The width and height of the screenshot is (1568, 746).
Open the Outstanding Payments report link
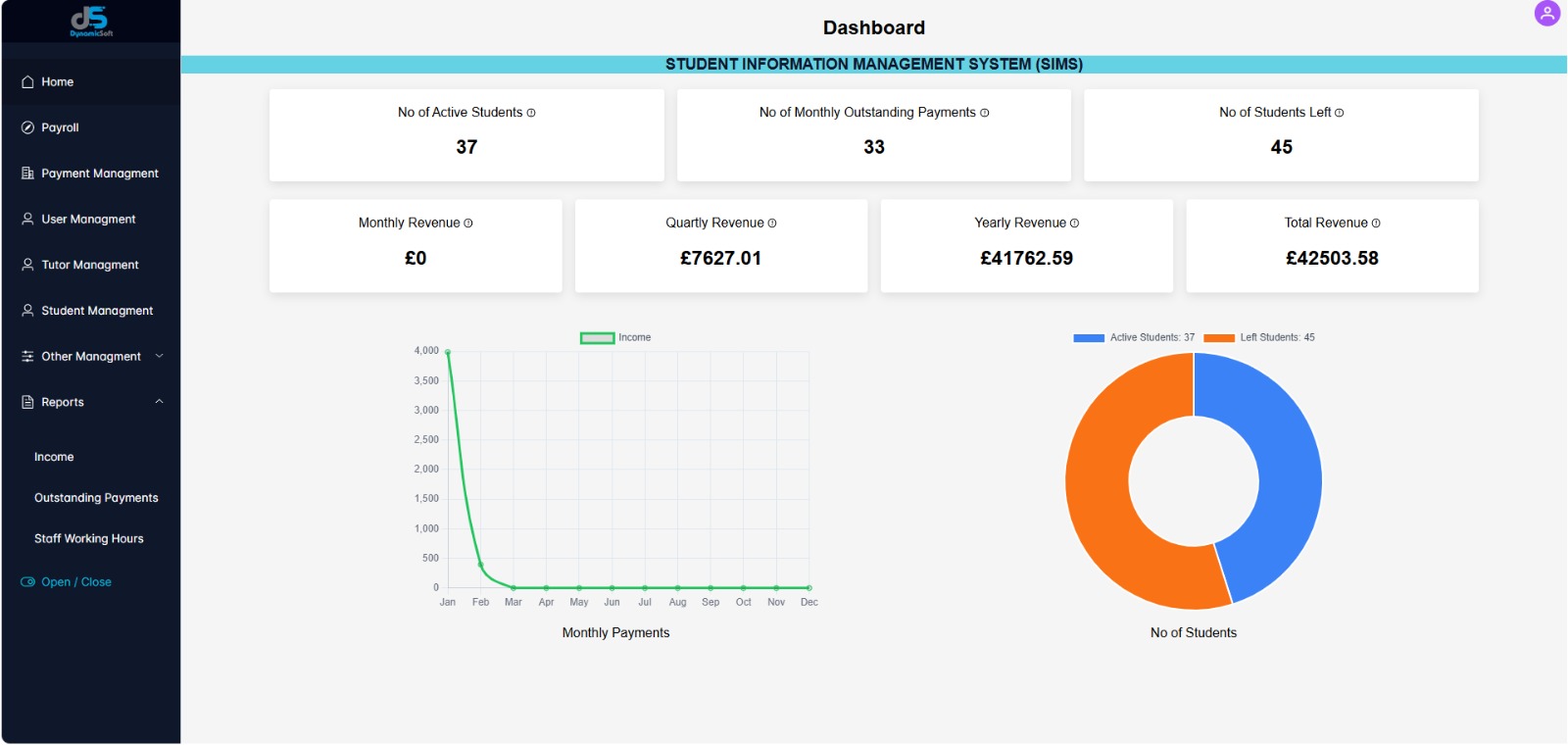pyautogui.click(x=96, y=498)
